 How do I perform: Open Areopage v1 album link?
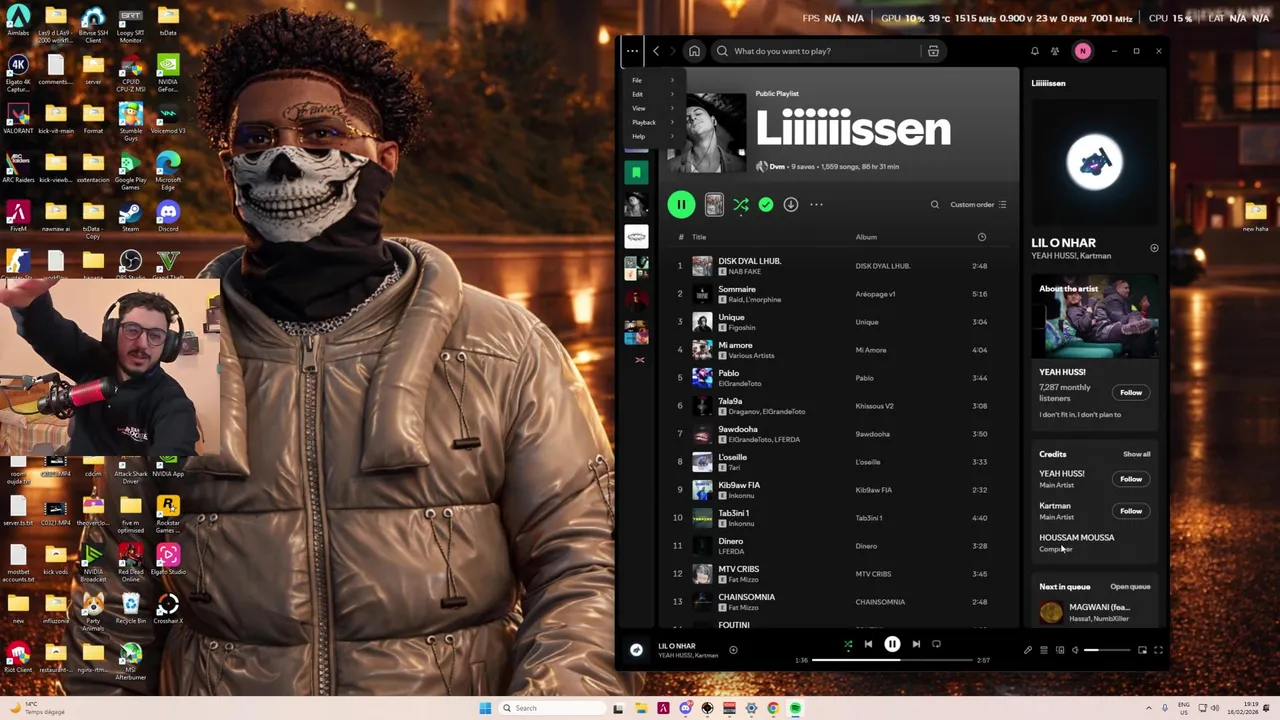click(x=875, y=294)
